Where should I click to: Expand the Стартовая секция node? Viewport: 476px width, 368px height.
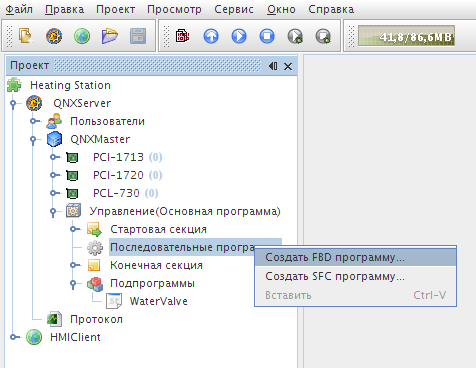[75, 229]
